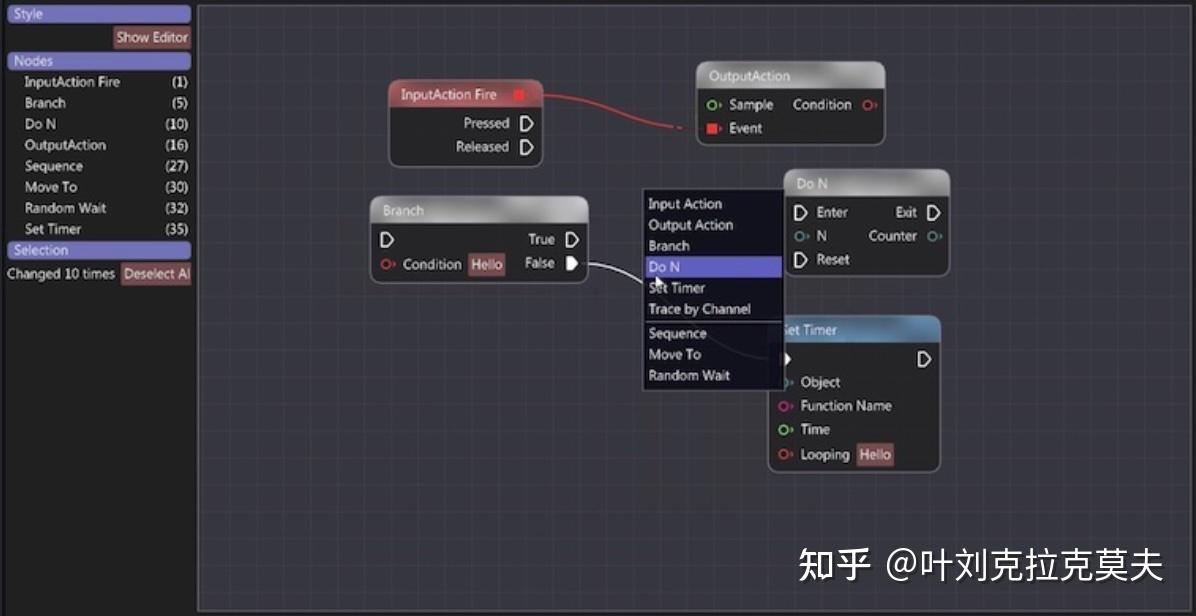The height and width of the screenshot is (616, 1196).
Task: Click the False output arrow on Branch node
Action: (x=570, y=263)
